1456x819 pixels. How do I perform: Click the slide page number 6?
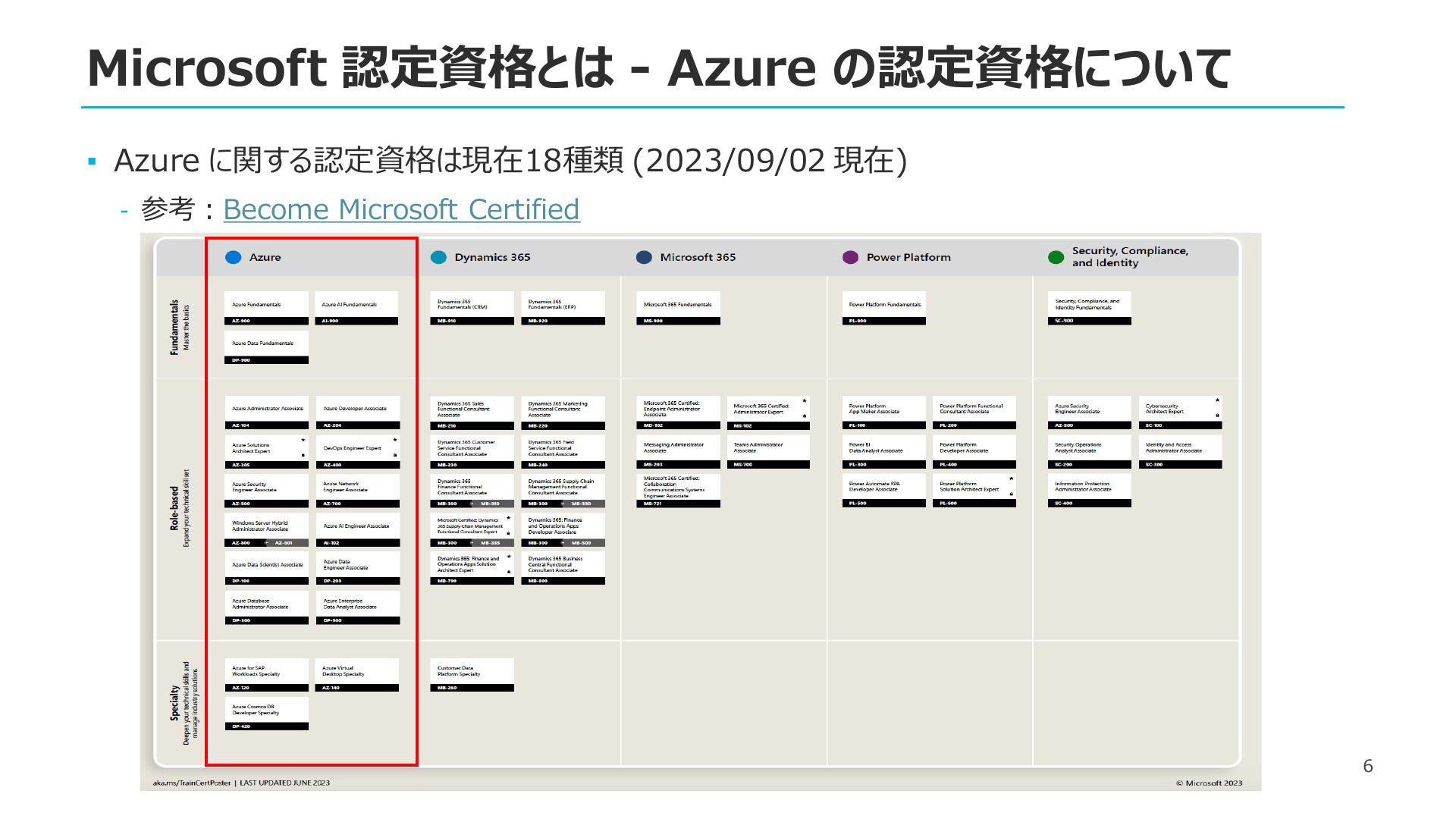click(1368, 766)
